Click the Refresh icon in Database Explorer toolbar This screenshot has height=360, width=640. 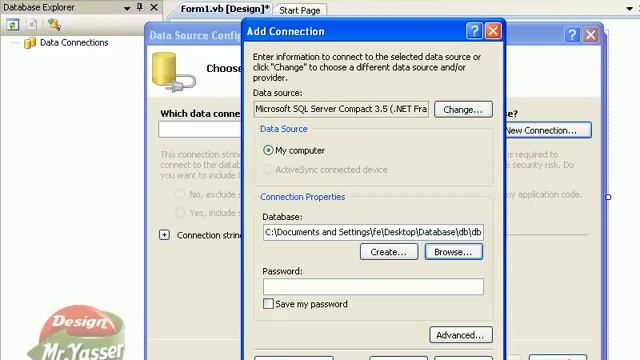pyautogui.click(x=13, y=25)
